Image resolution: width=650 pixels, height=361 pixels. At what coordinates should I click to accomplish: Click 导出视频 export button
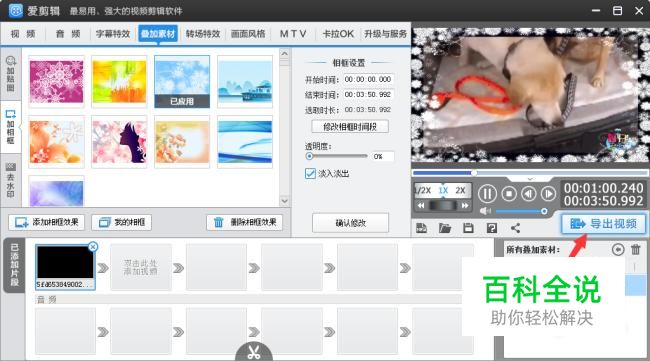[x=604, y=224]
